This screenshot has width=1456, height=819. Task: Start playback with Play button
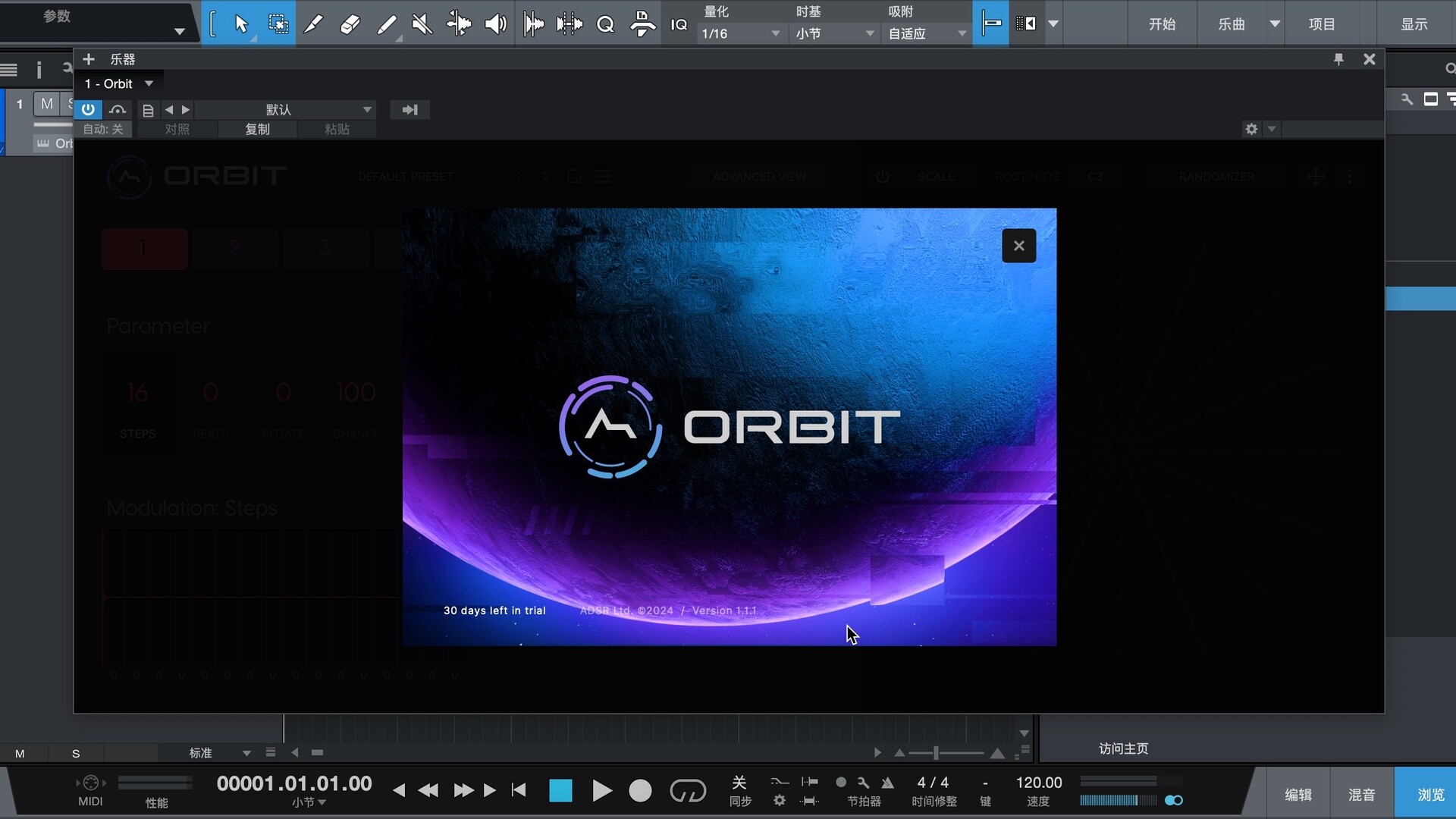(601, 791)
